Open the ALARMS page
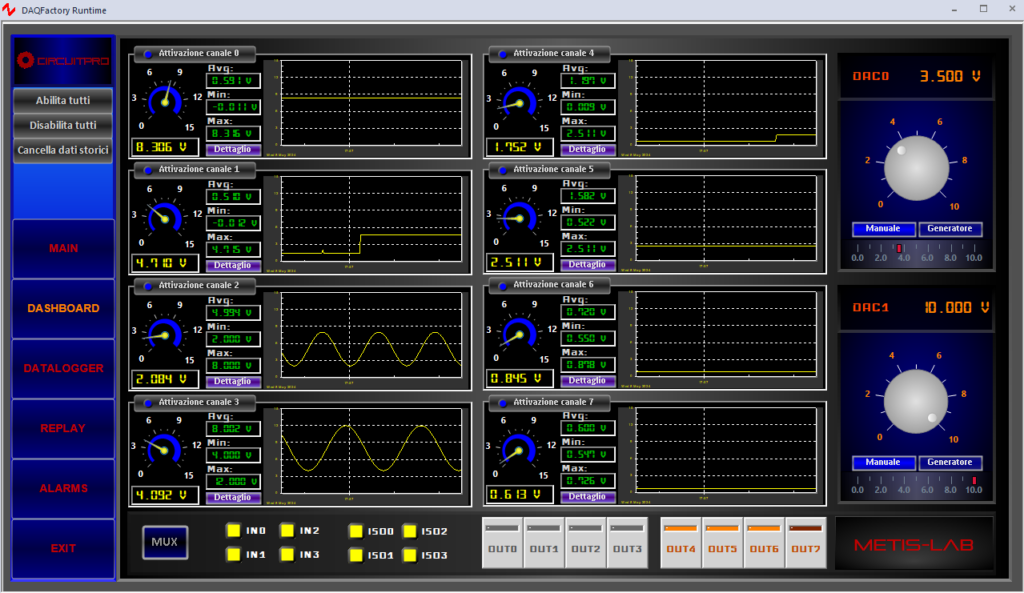1024x593 pixels. [x=63, y=488]
